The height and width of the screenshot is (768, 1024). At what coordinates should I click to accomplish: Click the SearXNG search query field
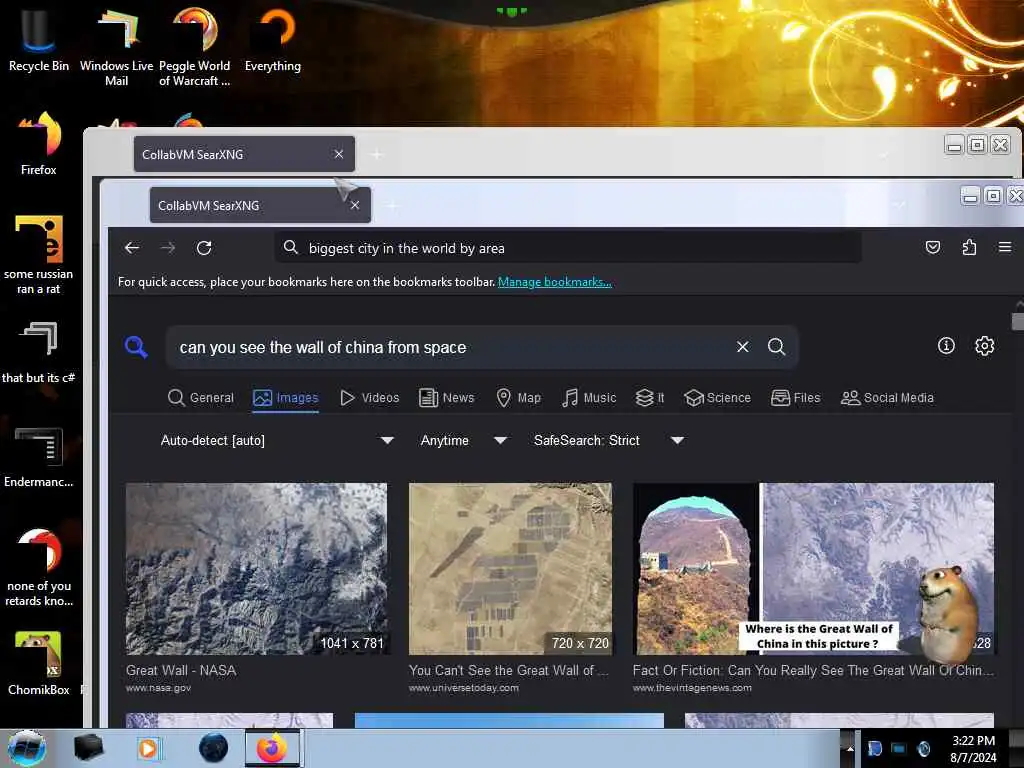tap(451, 347)
